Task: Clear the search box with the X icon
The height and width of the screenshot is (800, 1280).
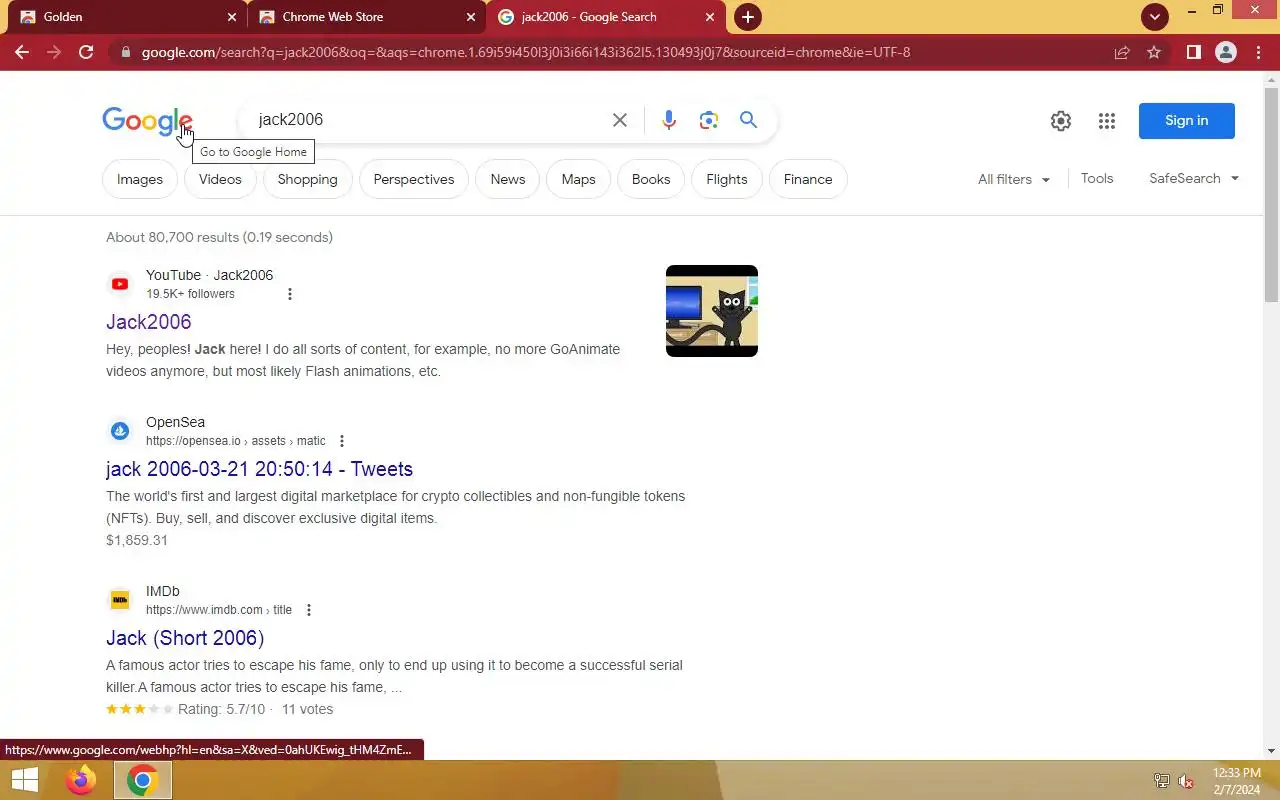Action: pos(620,120)
